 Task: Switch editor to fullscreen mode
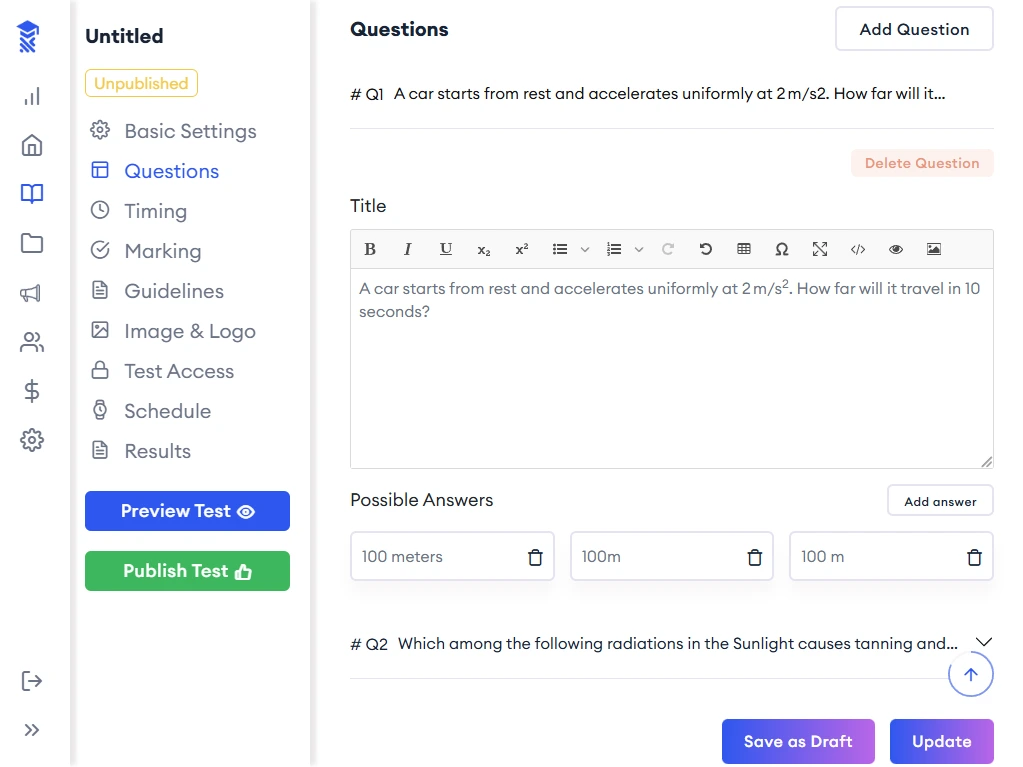coord(820,249)
